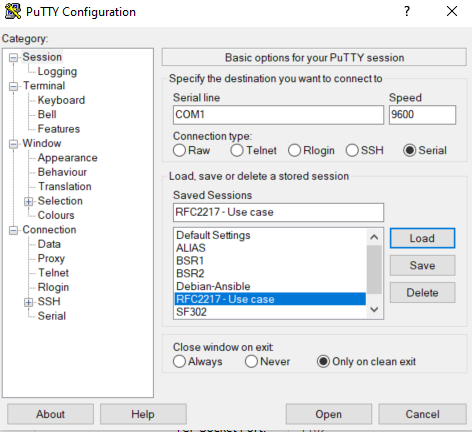Open the Behaviour settings category
The image size is (472, 432).
[x=62, y=172]
